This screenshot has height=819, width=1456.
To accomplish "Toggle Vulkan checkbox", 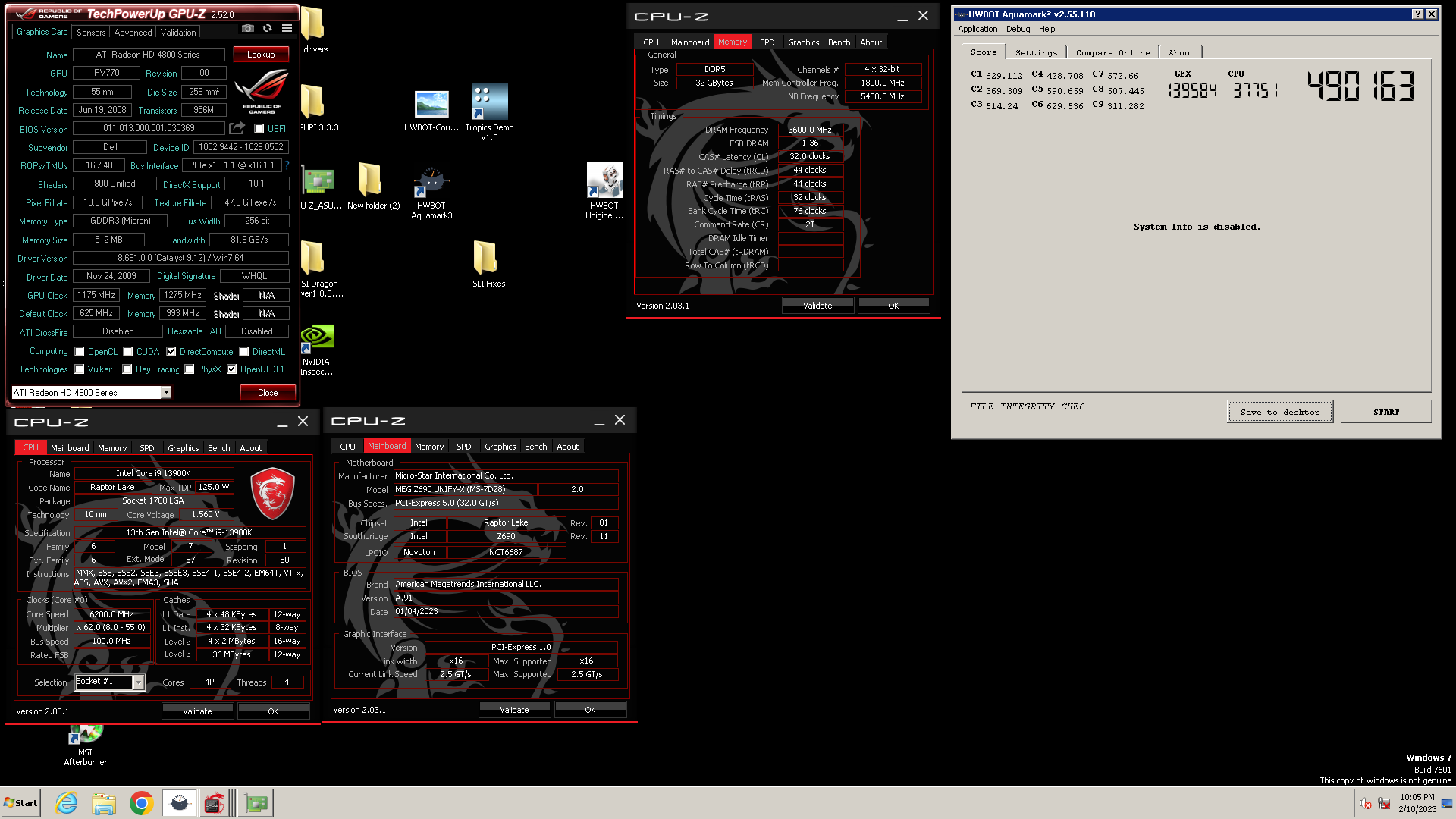I will pyautogui.click(x=80, y=369).
